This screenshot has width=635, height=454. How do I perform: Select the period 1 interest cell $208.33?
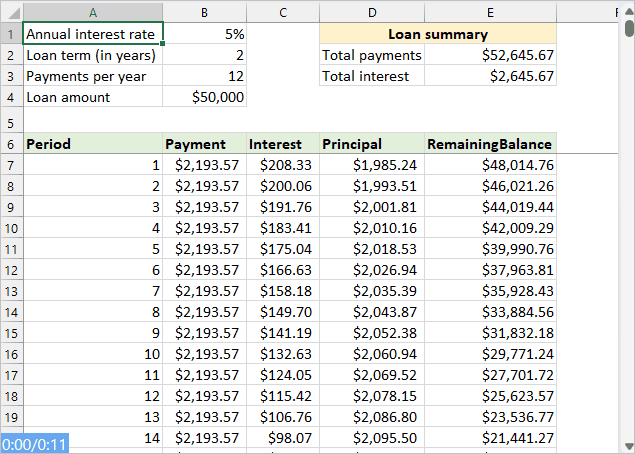pyautogui.click(x=282, y=165)
